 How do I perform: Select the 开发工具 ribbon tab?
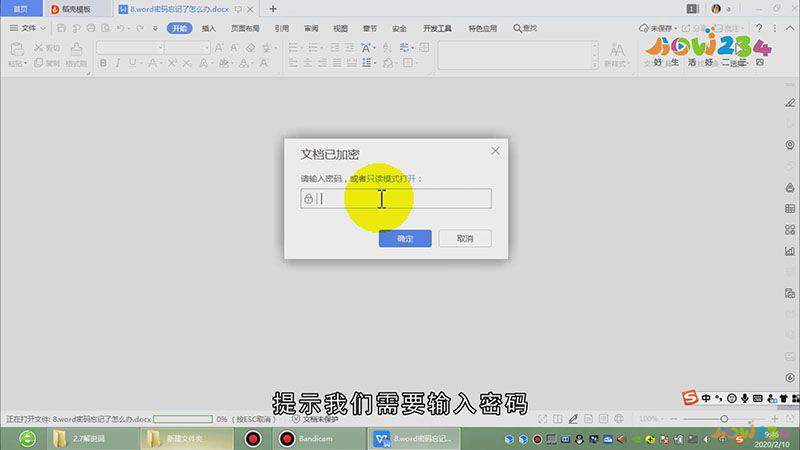coord(437,28)
